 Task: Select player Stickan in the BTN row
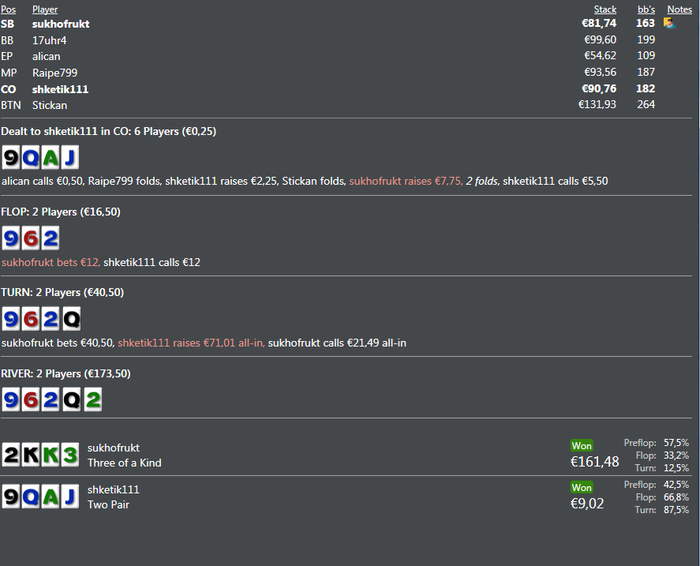coord(50,104)
